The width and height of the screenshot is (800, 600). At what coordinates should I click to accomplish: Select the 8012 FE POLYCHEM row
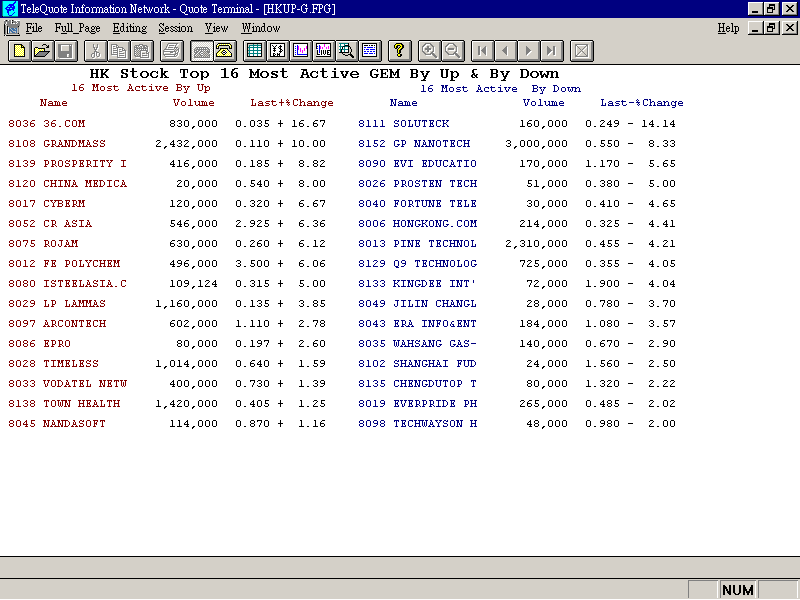[167, 263]
